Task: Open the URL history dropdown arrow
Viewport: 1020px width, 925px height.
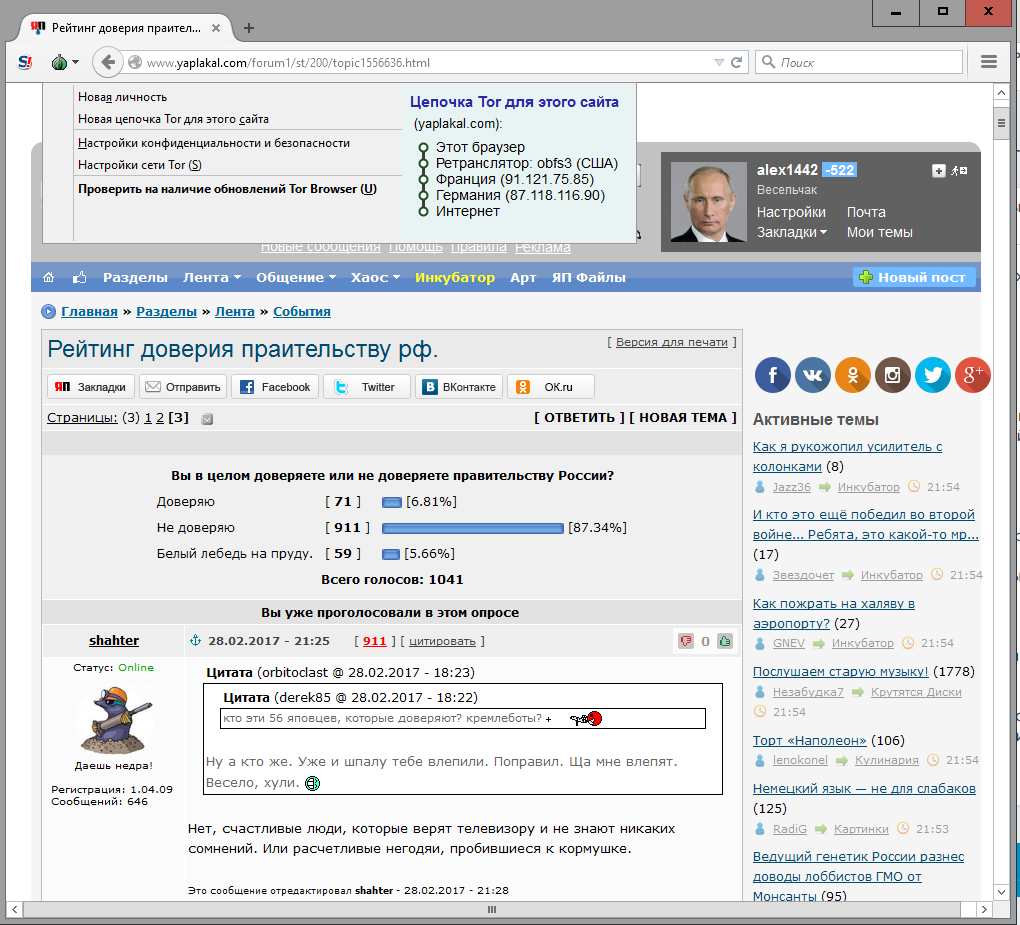Action: (719, 62)
